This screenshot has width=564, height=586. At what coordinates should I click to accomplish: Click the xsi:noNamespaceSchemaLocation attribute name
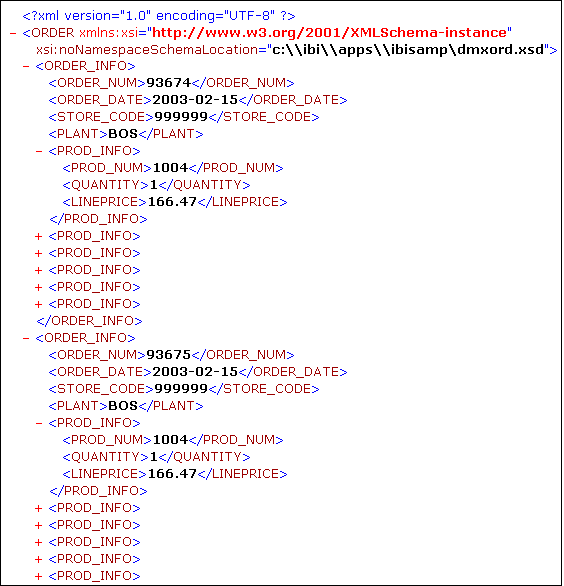[x=147, y=50]
